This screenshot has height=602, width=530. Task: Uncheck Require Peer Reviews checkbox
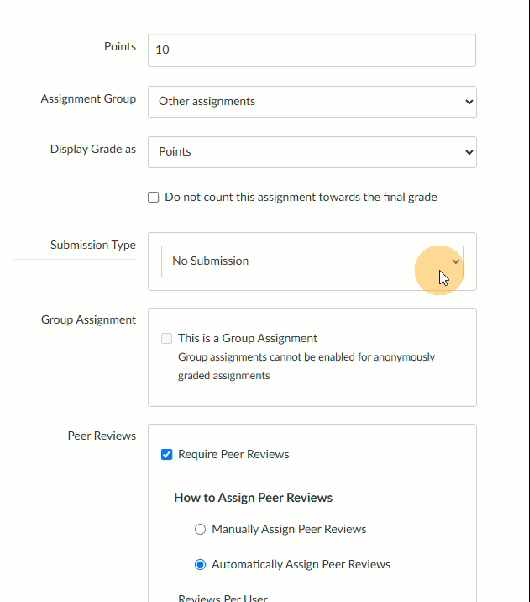166,454
